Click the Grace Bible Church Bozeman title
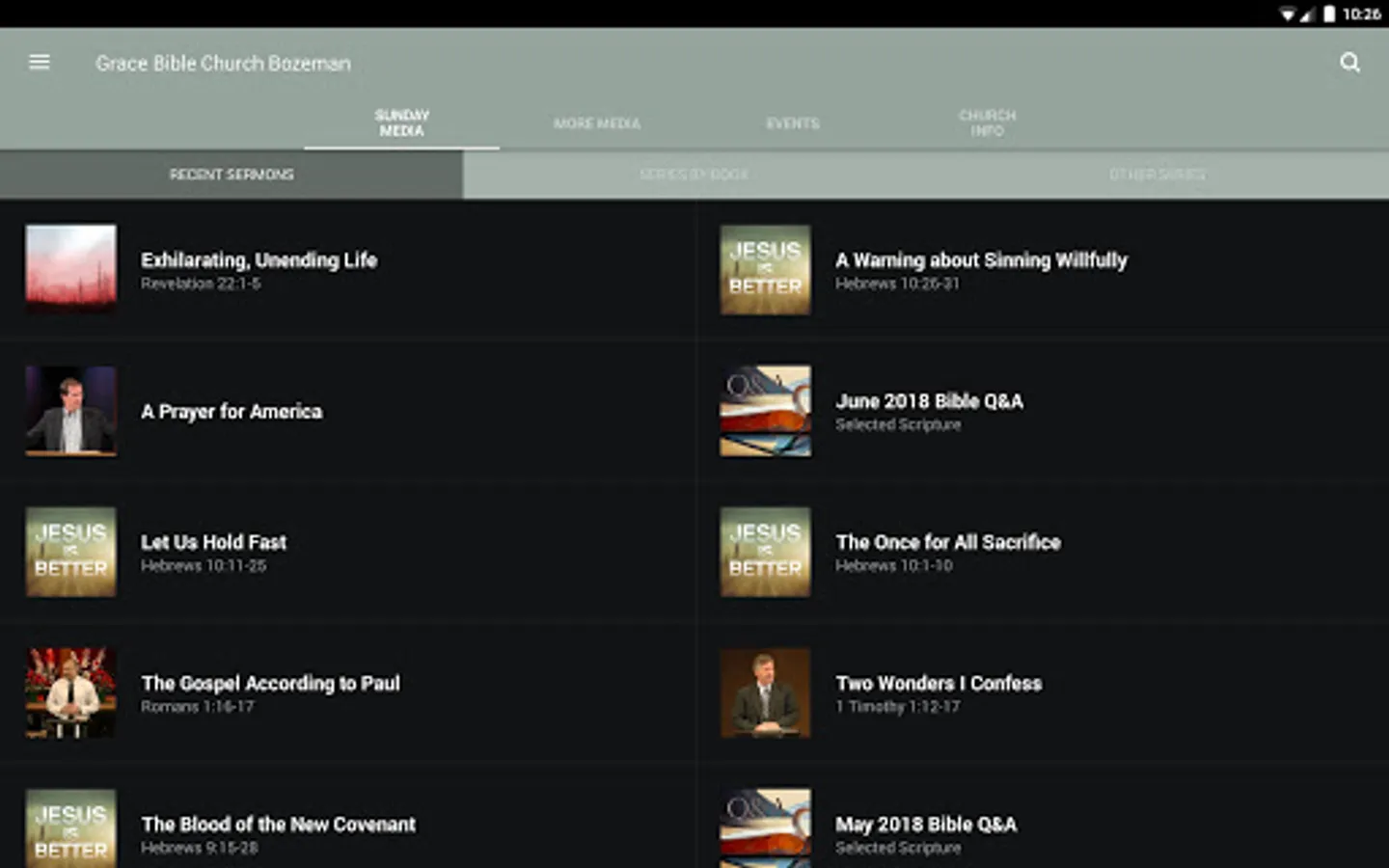The height and width of the screenshot is (868, 1389). point(223,64)
